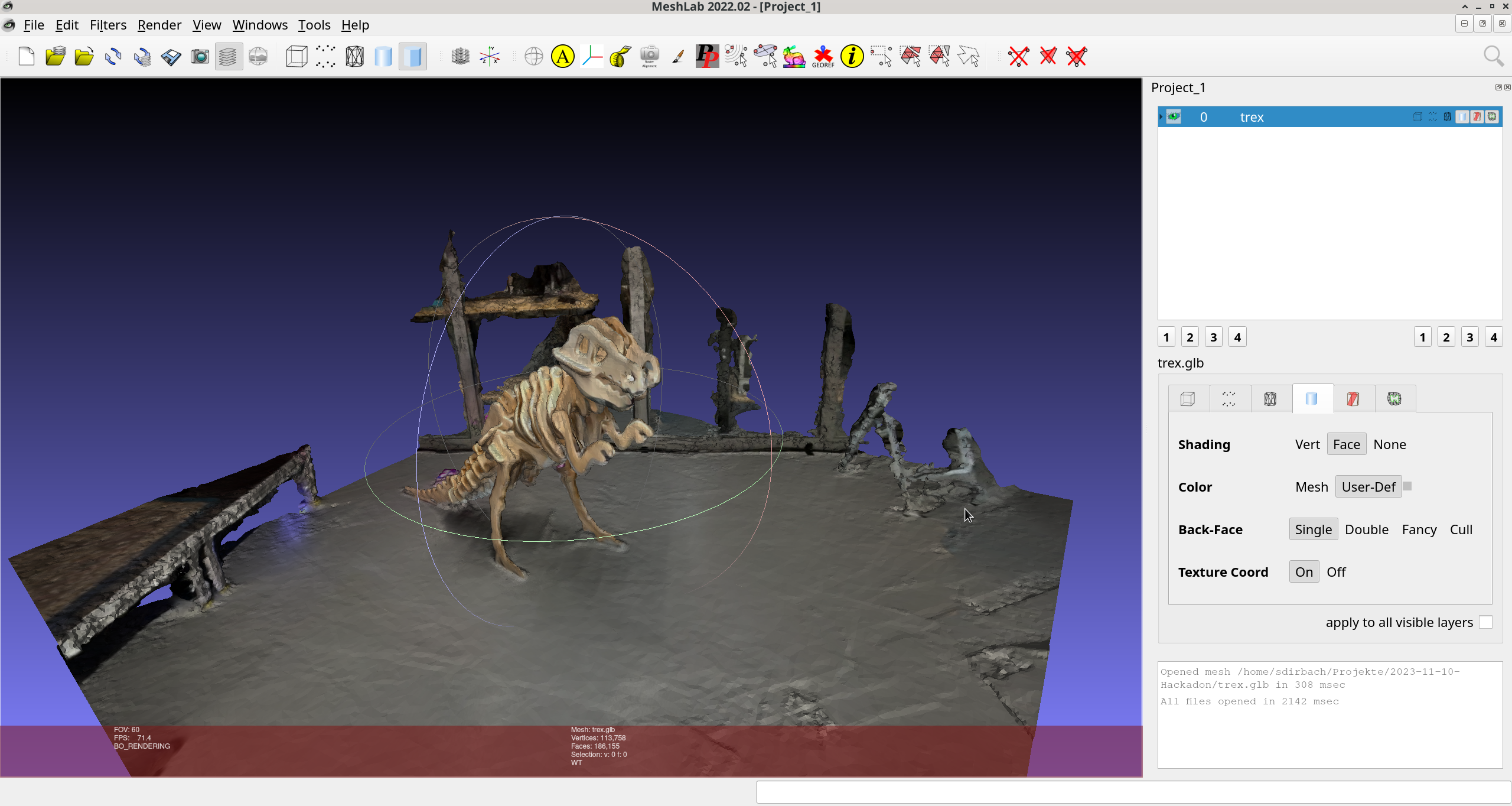This screenshot has height=806, width=1512.
Task: Open the Z-painting brush tool
Action: coord(678,57)
